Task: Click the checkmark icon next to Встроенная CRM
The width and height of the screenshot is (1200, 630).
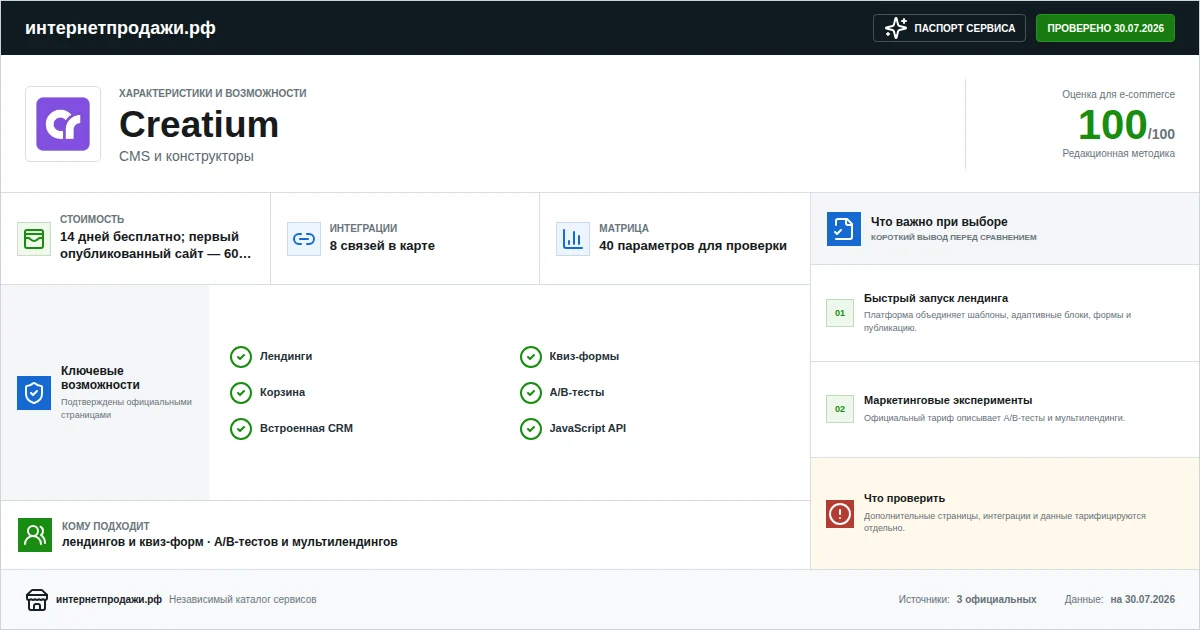Action: 241,429
